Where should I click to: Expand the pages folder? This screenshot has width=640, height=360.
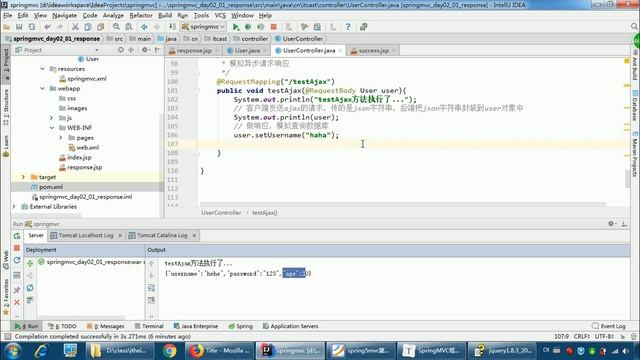61,138
